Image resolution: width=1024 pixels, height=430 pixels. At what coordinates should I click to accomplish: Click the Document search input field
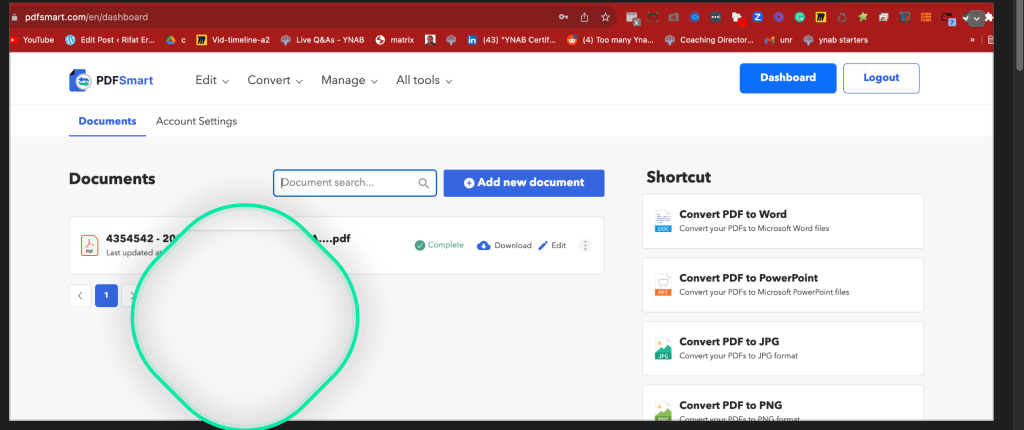pyautogui.click(x=355, y=183)
